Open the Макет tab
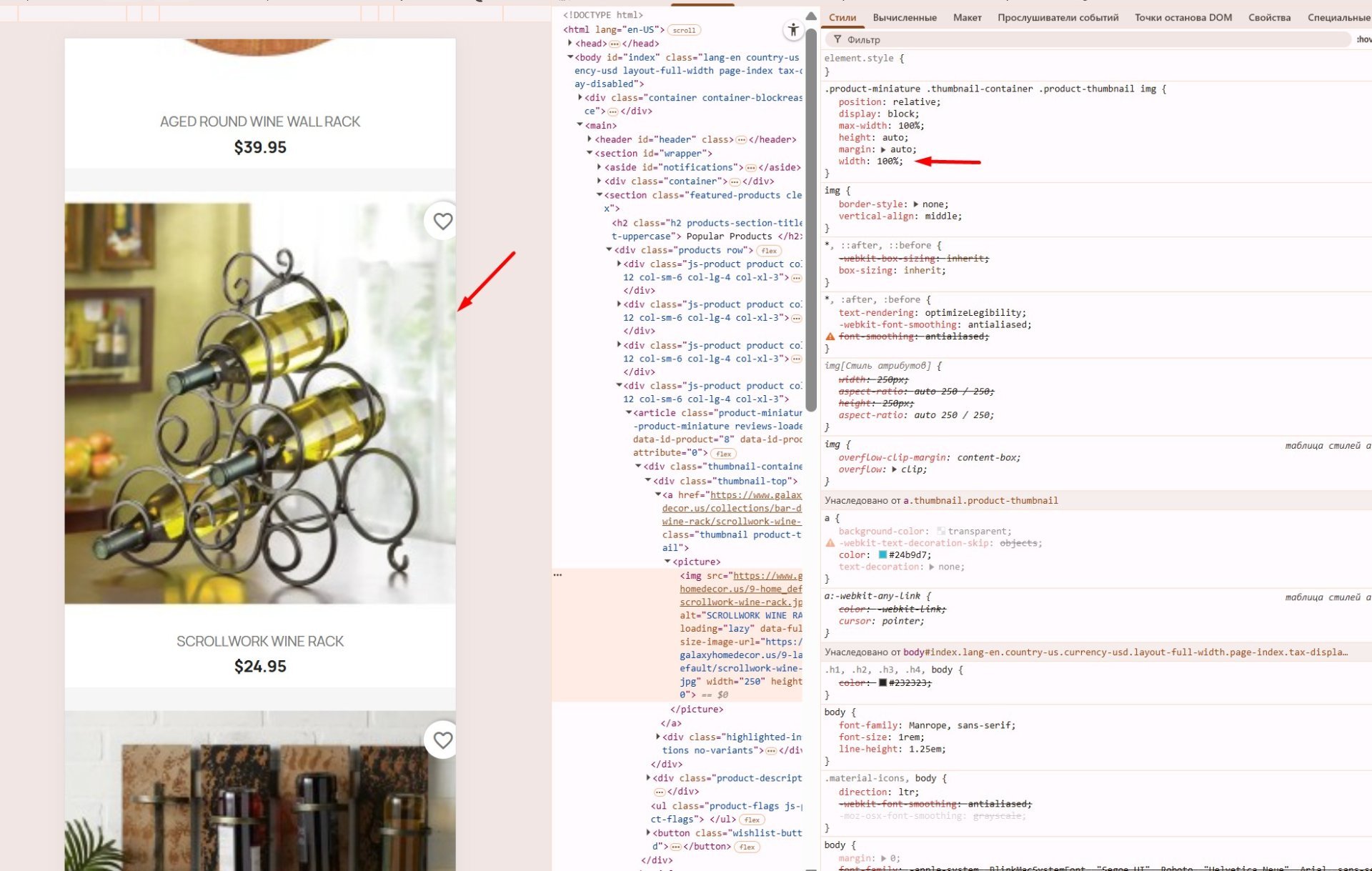The height and width of the screenshot is (871, 1372). point(967,18)
